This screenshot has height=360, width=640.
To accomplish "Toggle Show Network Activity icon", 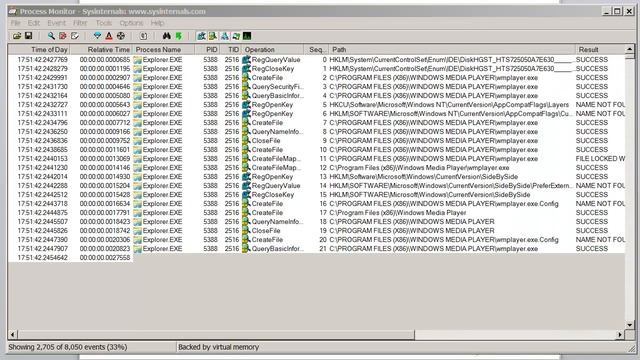I will point(224,36).
